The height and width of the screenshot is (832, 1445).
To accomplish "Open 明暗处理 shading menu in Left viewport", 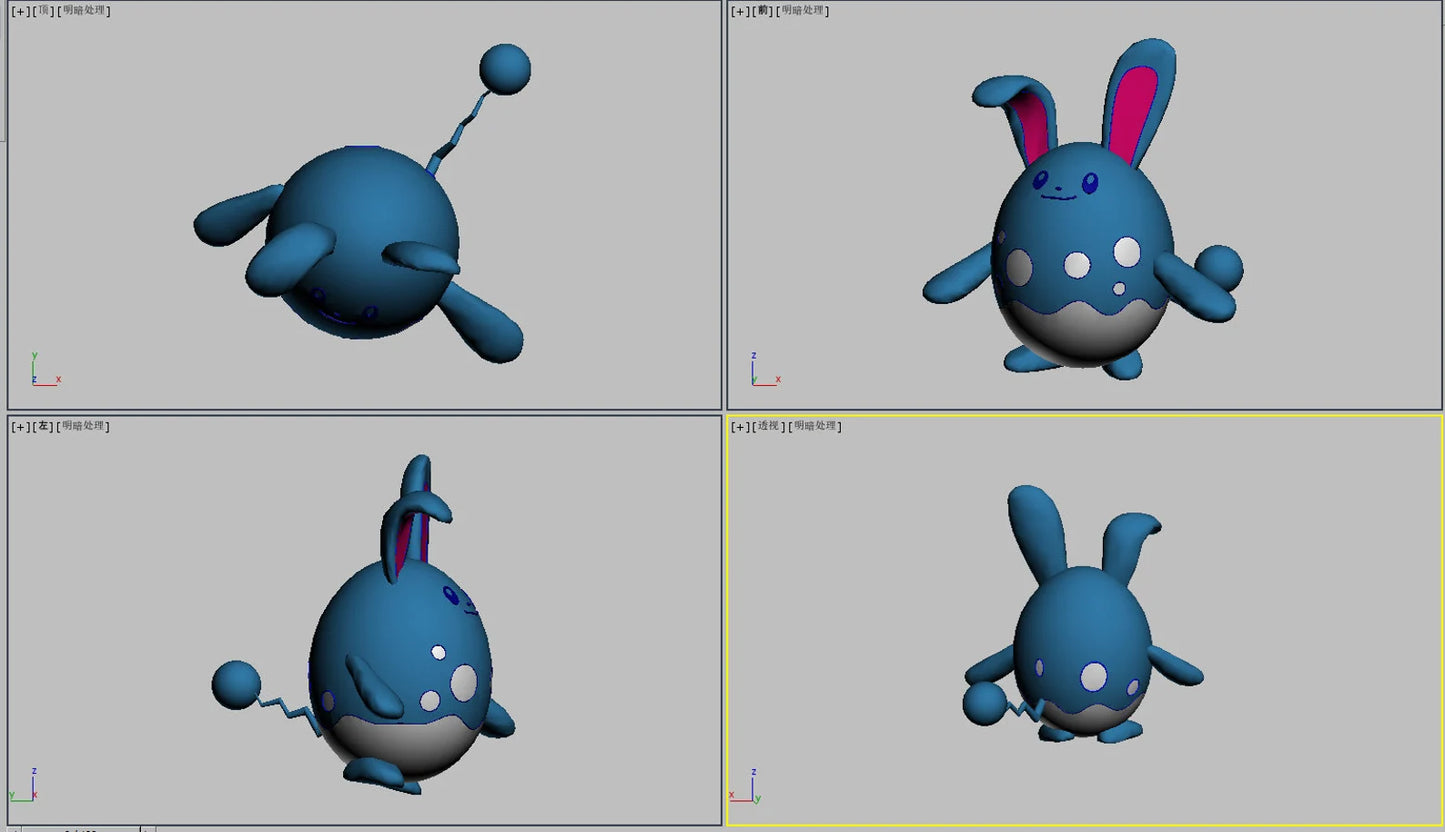I will pyautogui.click(x=85, y=427).
